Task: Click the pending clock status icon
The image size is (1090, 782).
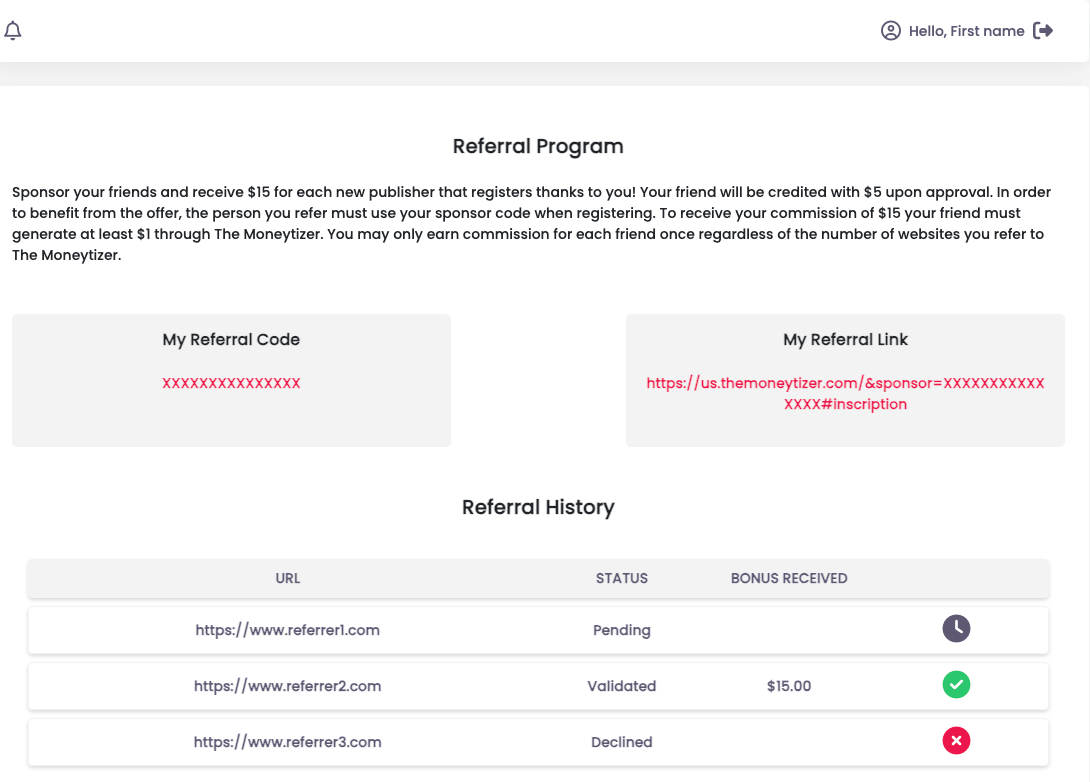Action: click(956, 629)
